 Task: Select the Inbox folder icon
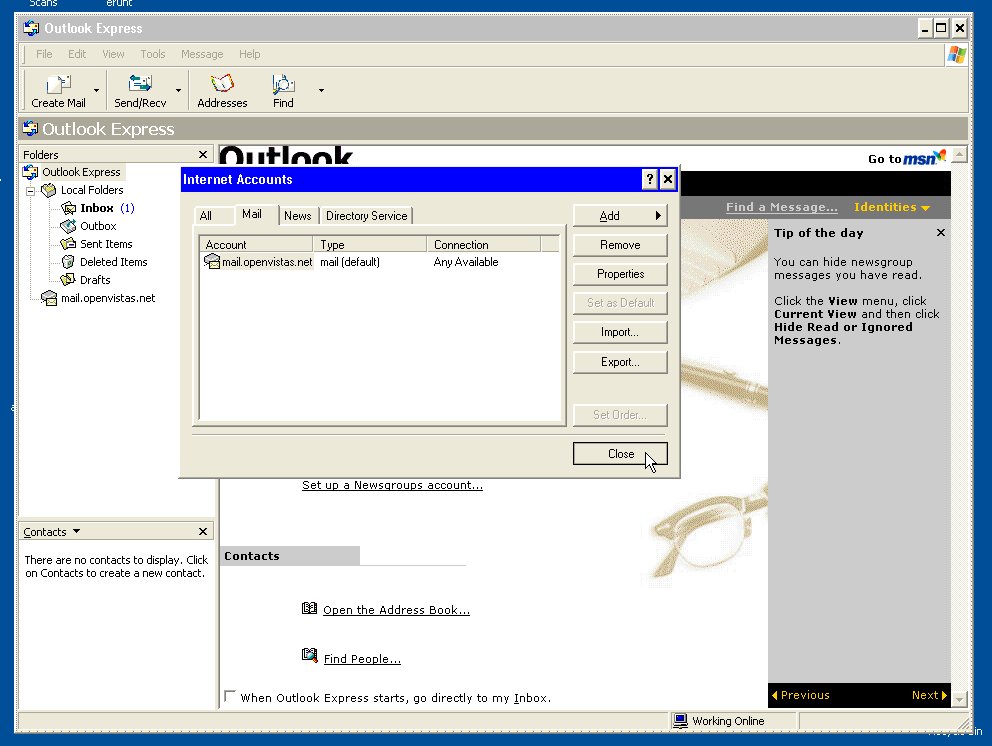pos(68,208)
